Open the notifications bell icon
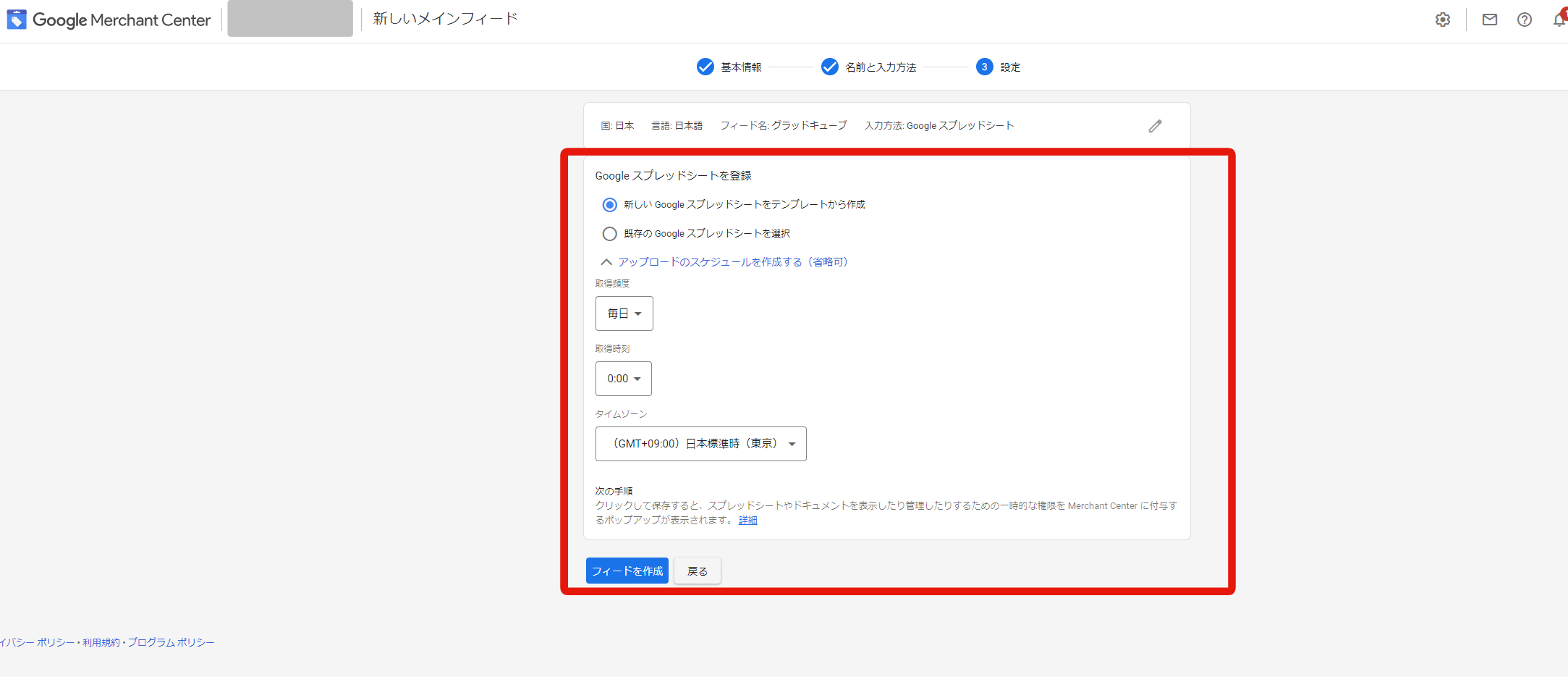This screenshot has height=677, width=1568. [x=1560, y=19]
